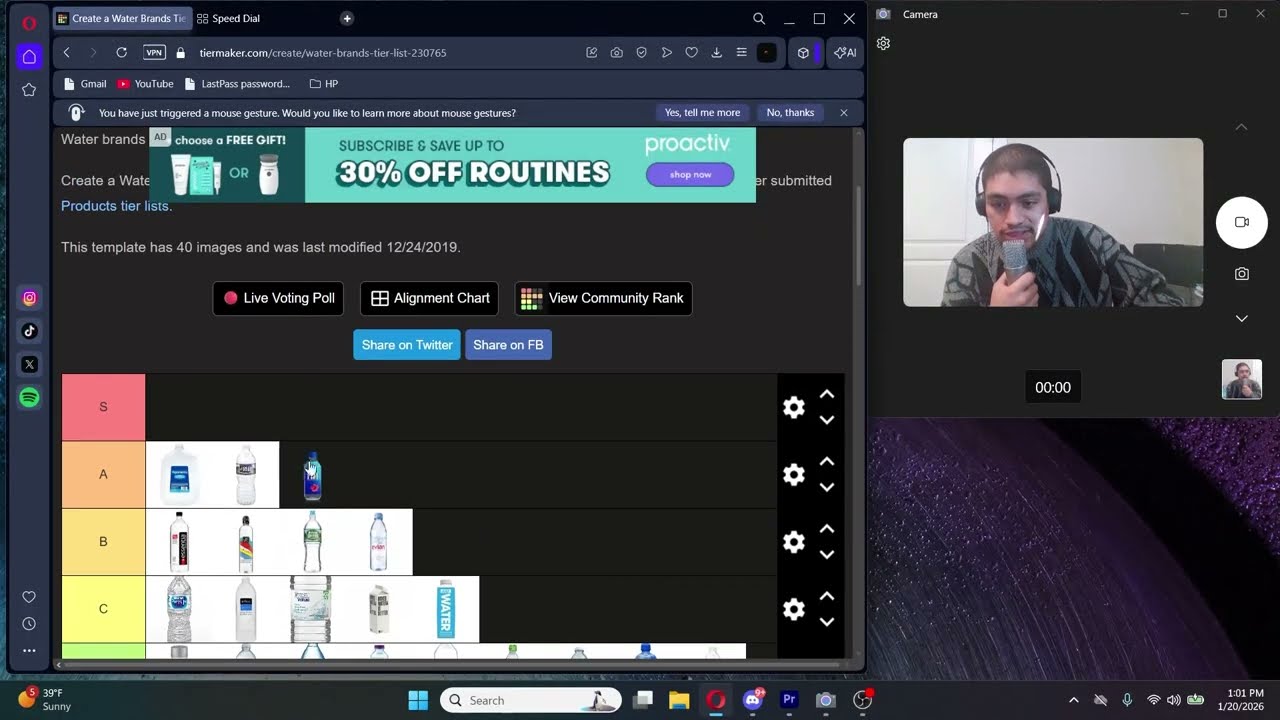Open the Opera AI assistant button

click(x=846, y=53)
